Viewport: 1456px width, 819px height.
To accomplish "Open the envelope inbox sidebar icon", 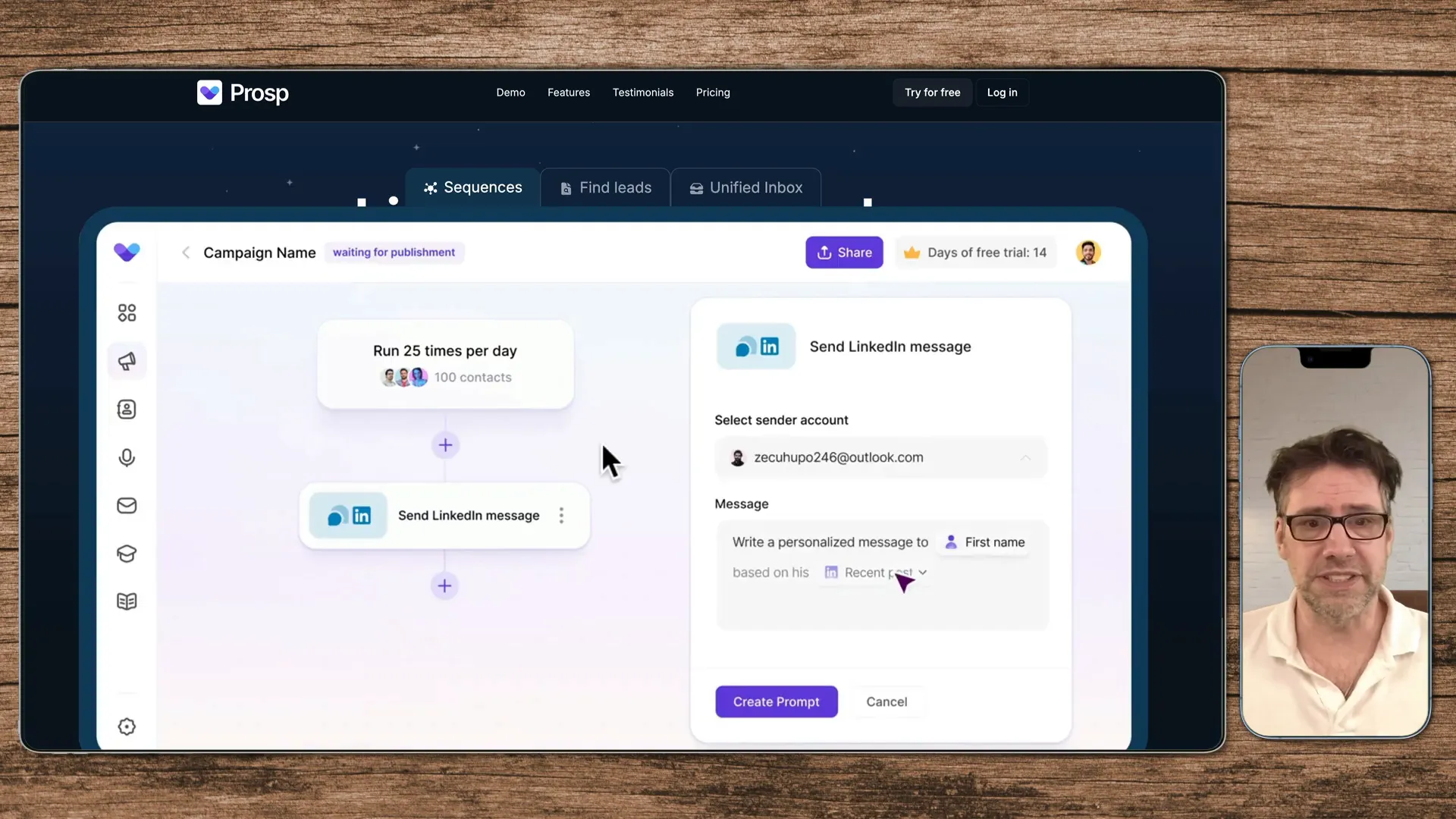I will tap(127, 506).
